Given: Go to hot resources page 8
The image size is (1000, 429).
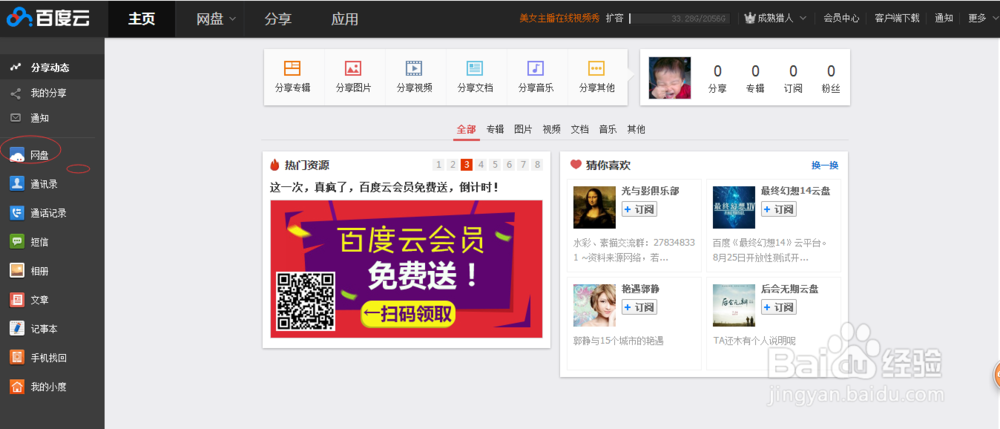Looking at the screenshot, I should click(537, 165).
